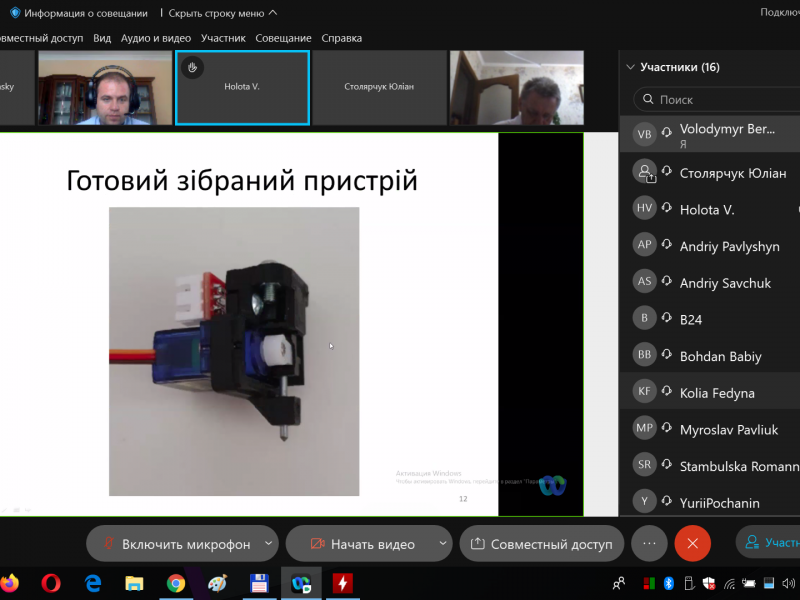Expand video options arrow next to Начать видео
The image size is (800, 600).
pos(443,544)
